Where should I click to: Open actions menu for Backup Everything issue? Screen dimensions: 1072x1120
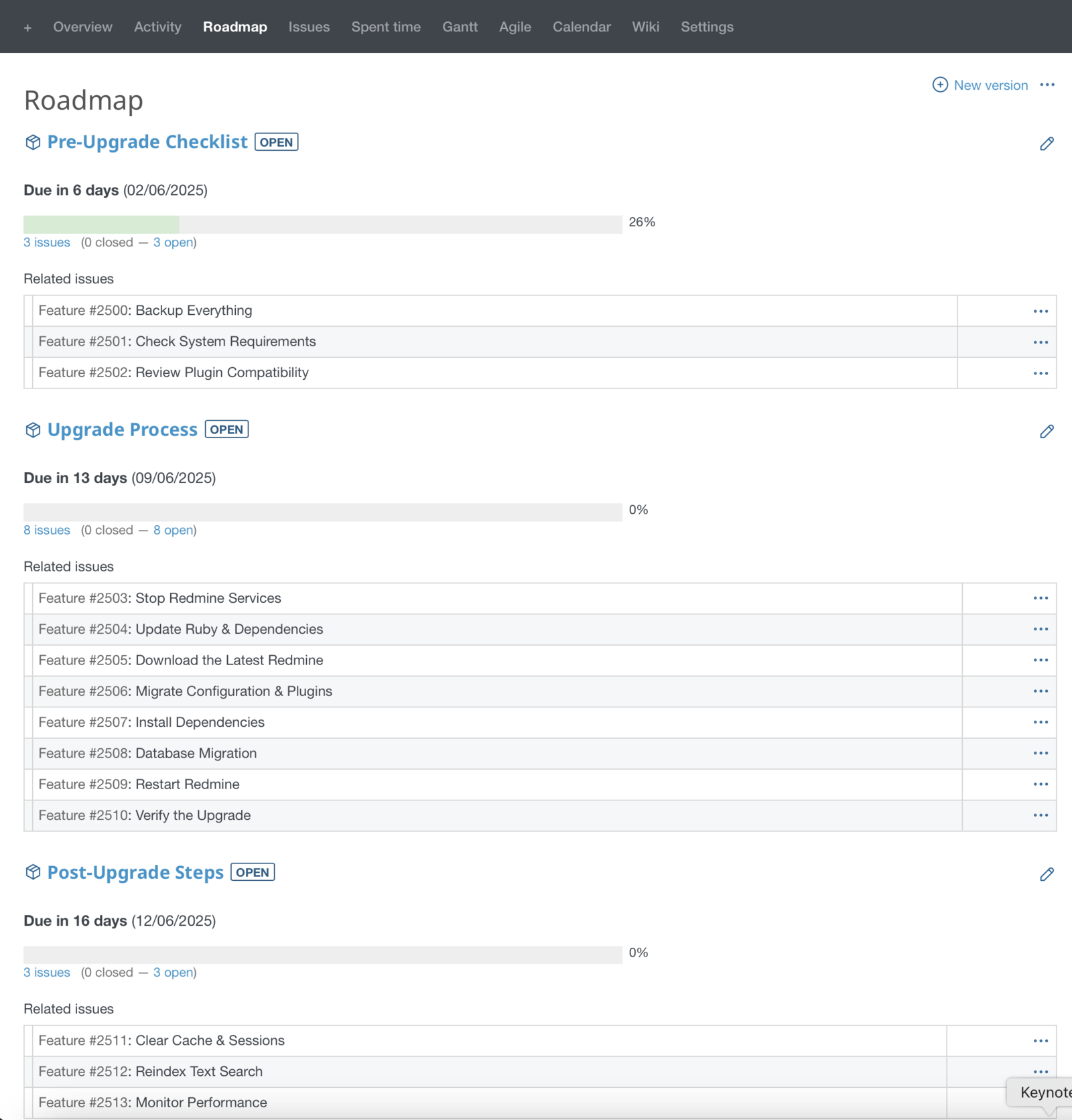coord(1040,311)
